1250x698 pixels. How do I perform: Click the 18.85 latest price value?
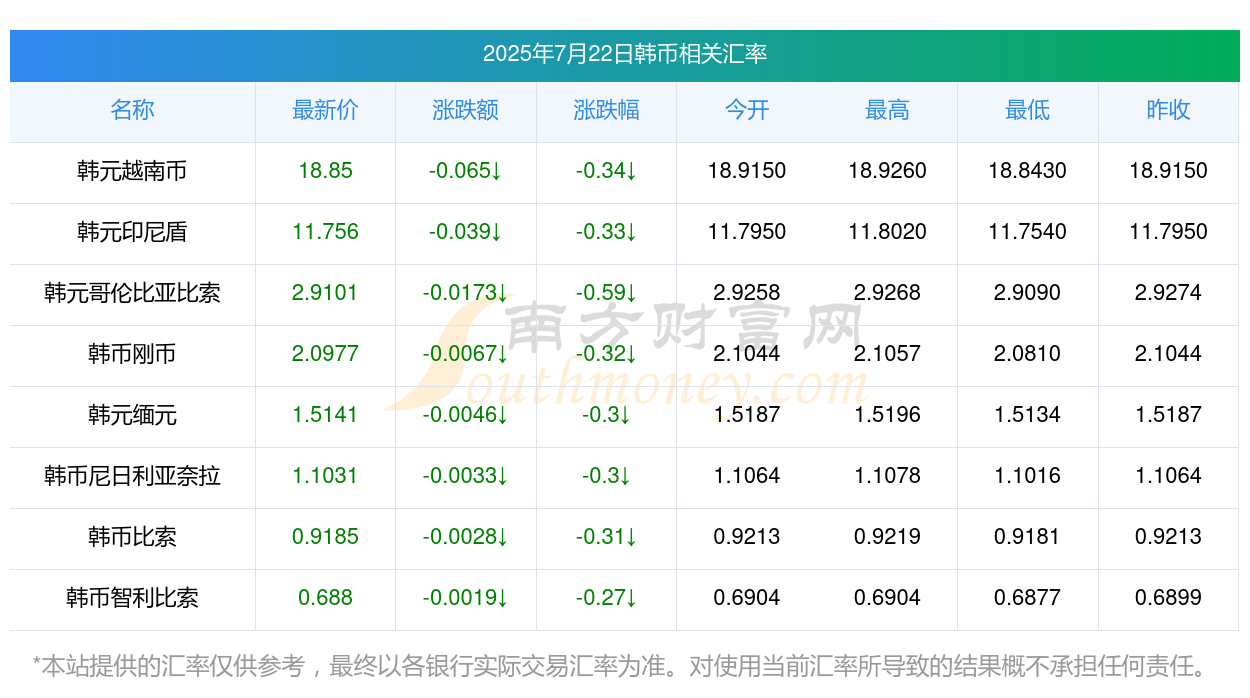325,171
